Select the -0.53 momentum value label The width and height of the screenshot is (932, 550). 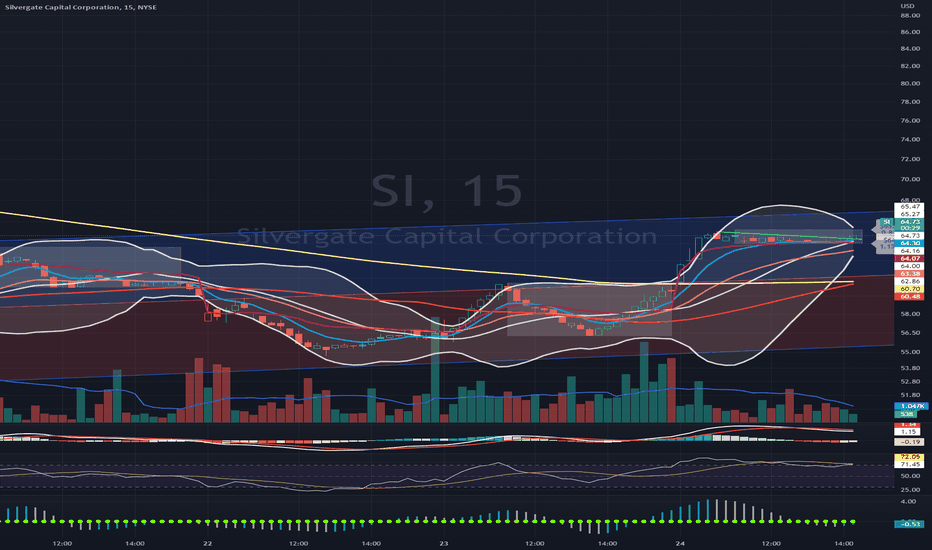(910, 524)
